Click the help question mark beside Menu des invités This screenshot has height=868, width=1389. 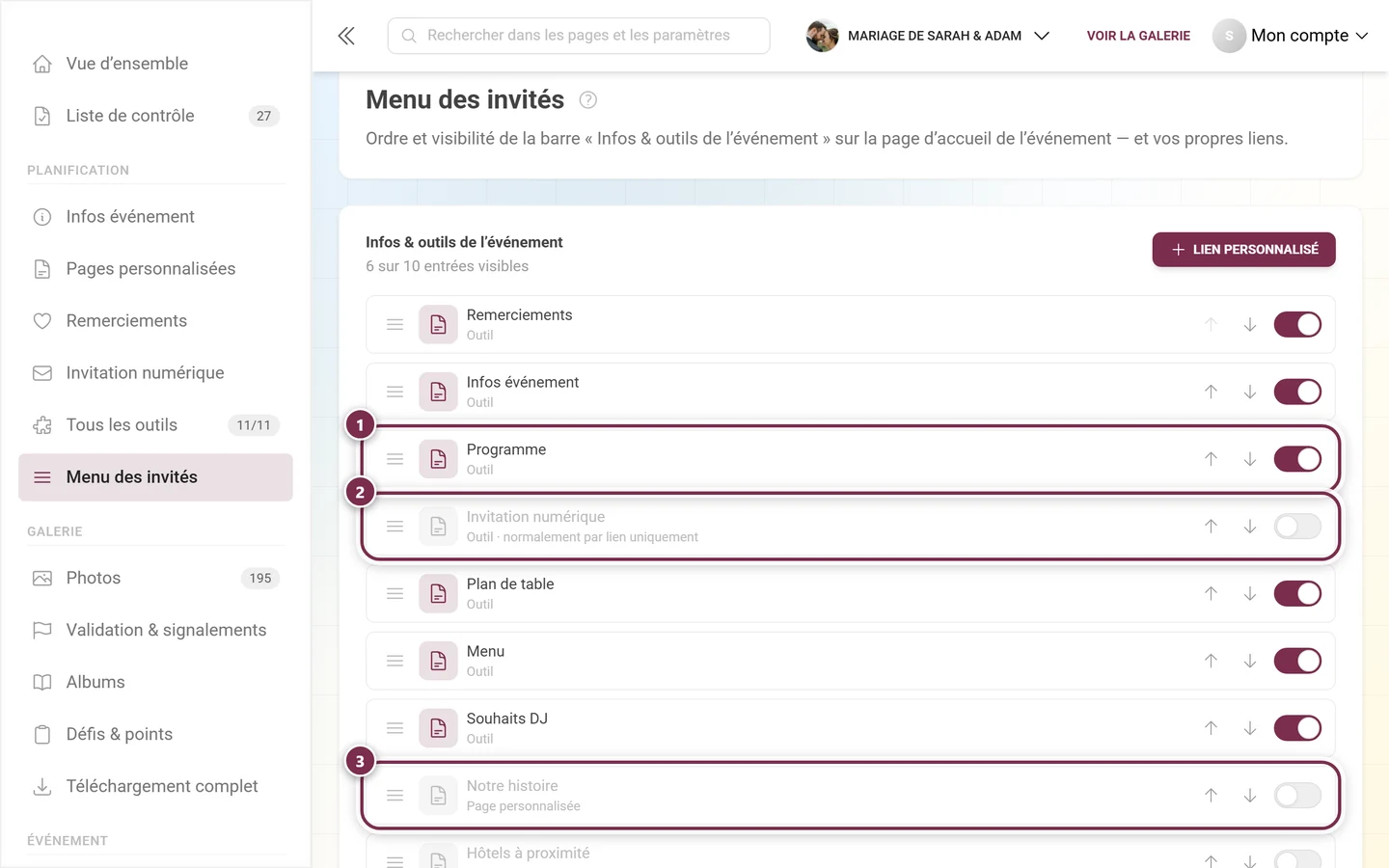pos(588,99)
